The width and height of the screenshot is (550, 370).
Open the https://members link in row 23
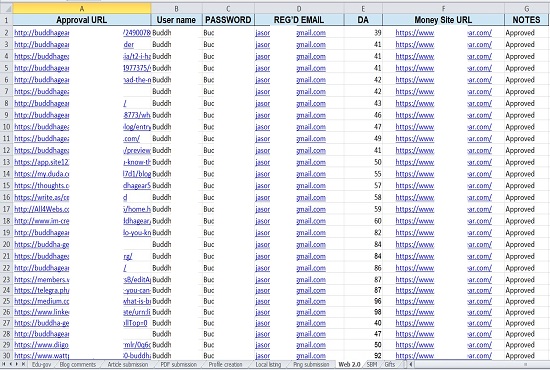pos(42,280)
